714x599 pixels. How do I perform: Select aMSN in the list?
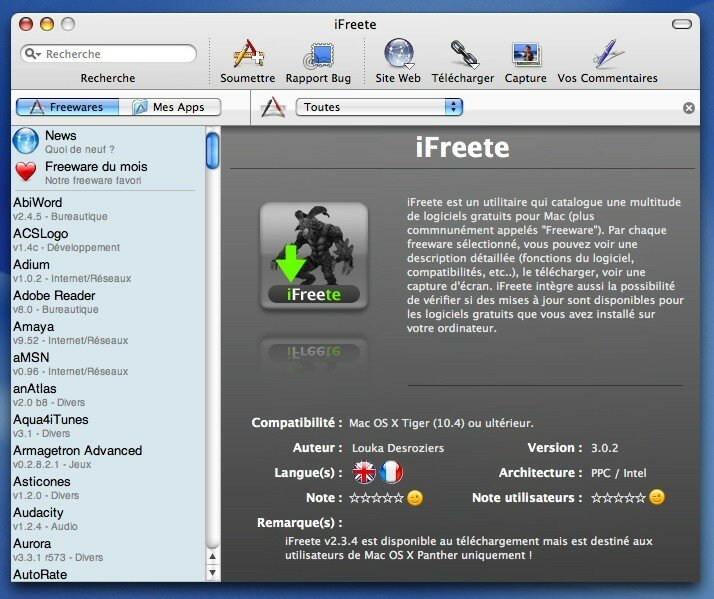108,364
